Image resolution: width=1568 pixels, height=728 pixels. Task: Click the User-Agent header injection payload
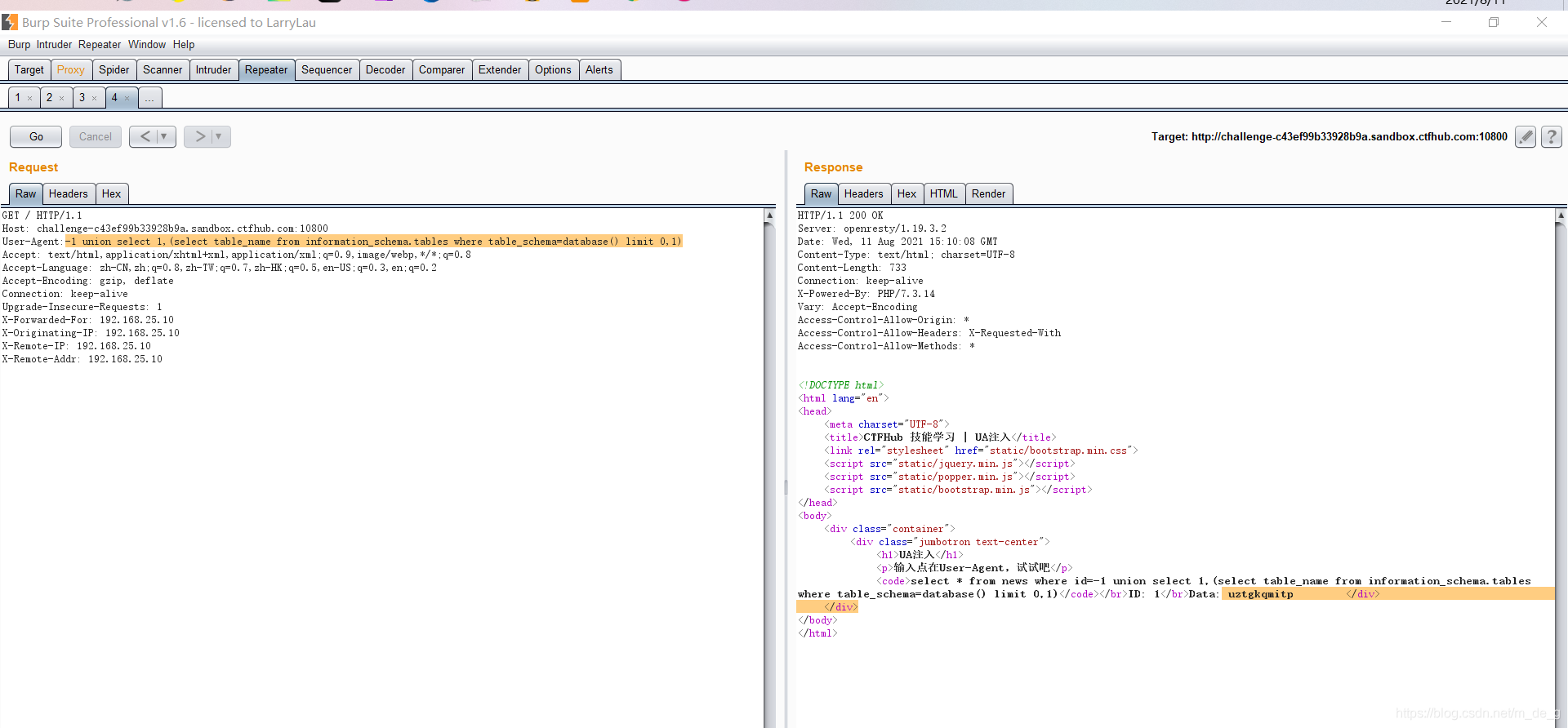(374, 242)
